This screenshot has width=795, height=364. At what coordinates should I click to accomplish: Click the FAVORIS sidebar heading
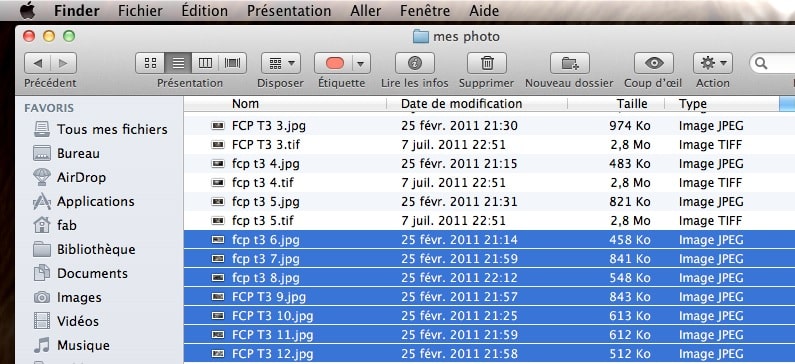(x=49, y=108)
